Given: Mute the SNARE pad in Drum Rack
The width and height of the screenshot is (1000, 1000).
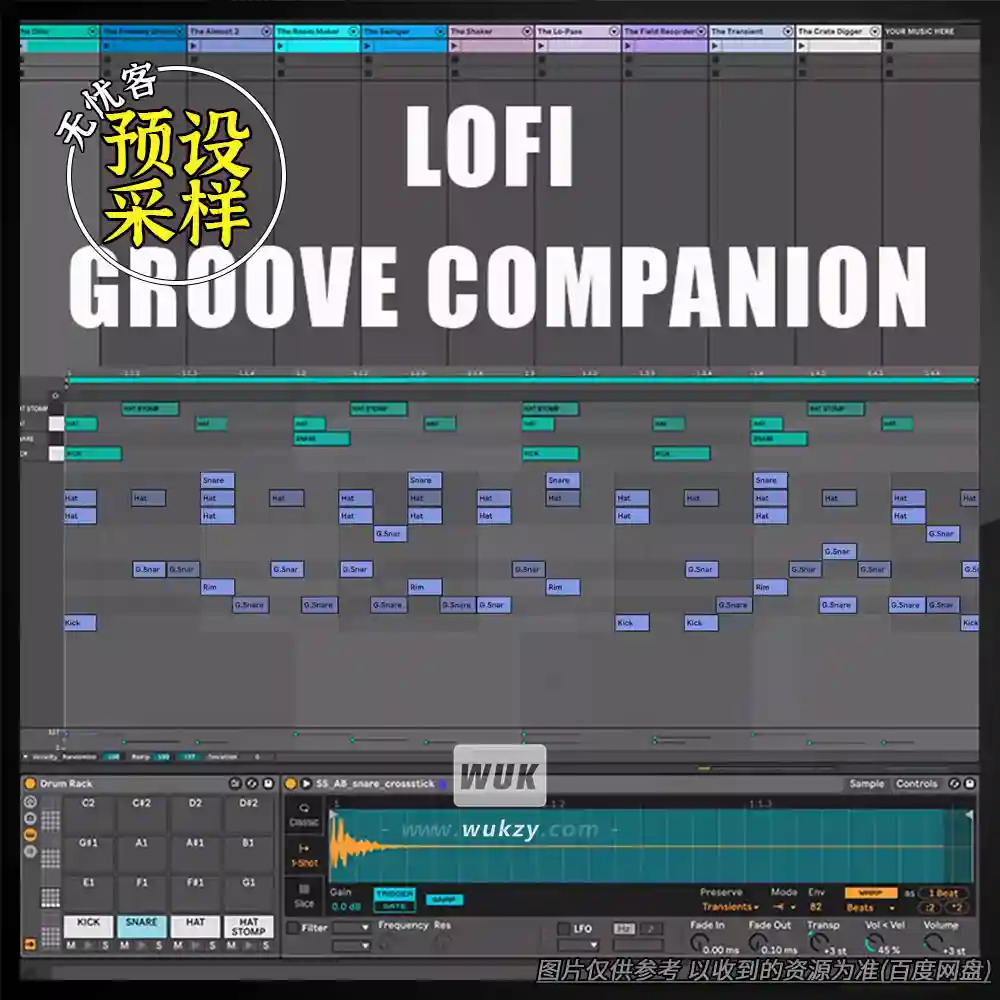Looking at the screenshot, I should (123, 945).
